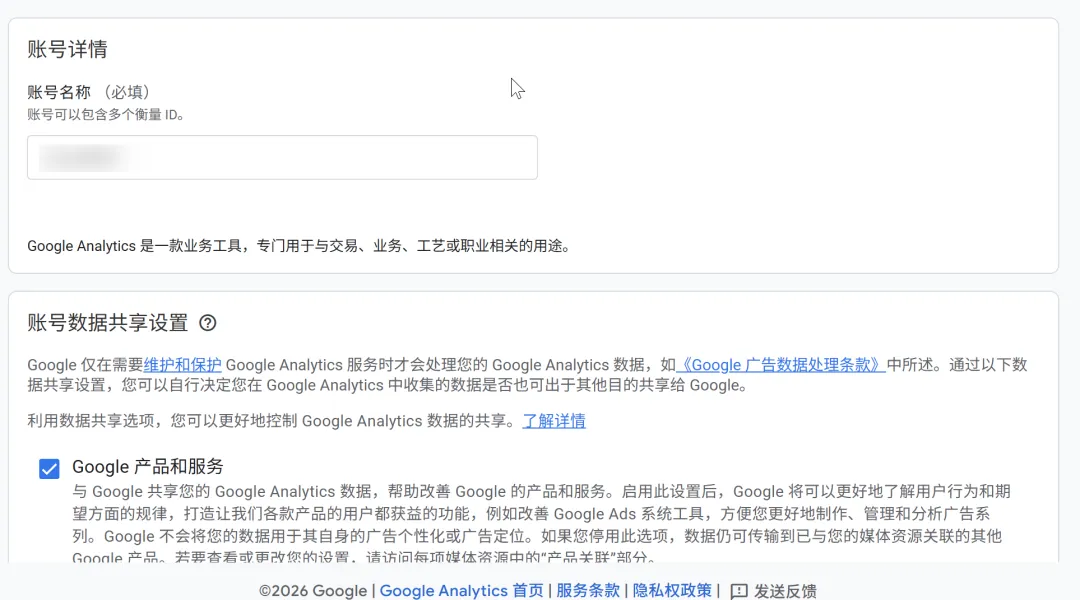The height and width of the screenshot is (600, 1080).
Task: Click the 账号名称 (必填) field label
Action: click(x=89, y=92)
